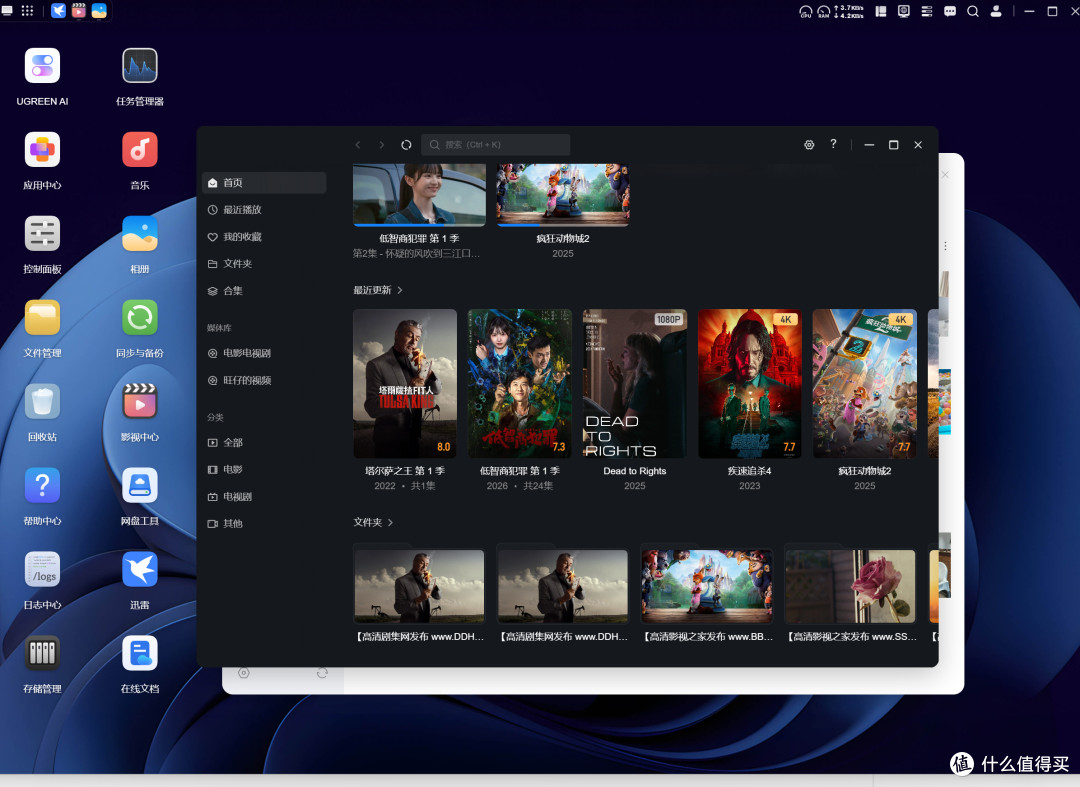
Task: Close the background window with its X
Action: [946, 175]
